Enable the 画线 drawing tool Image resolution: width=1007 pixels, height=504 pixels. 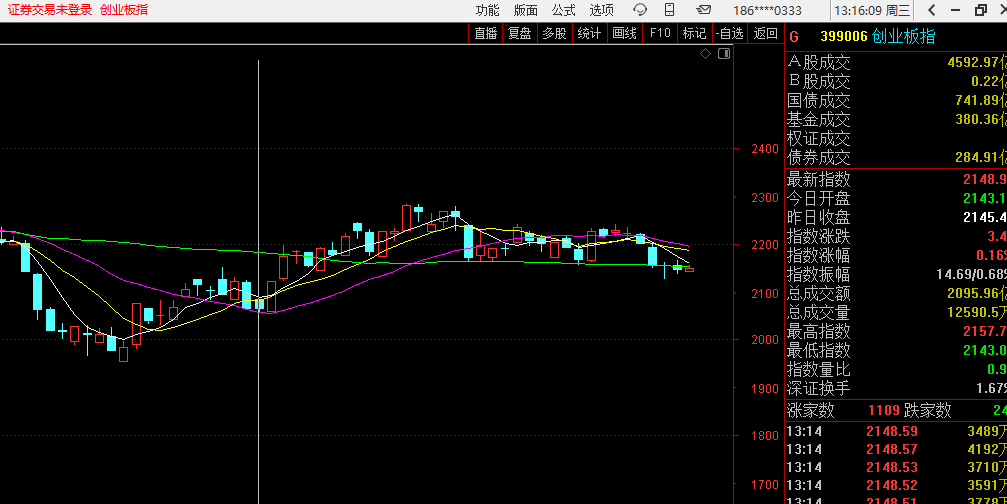624,33
